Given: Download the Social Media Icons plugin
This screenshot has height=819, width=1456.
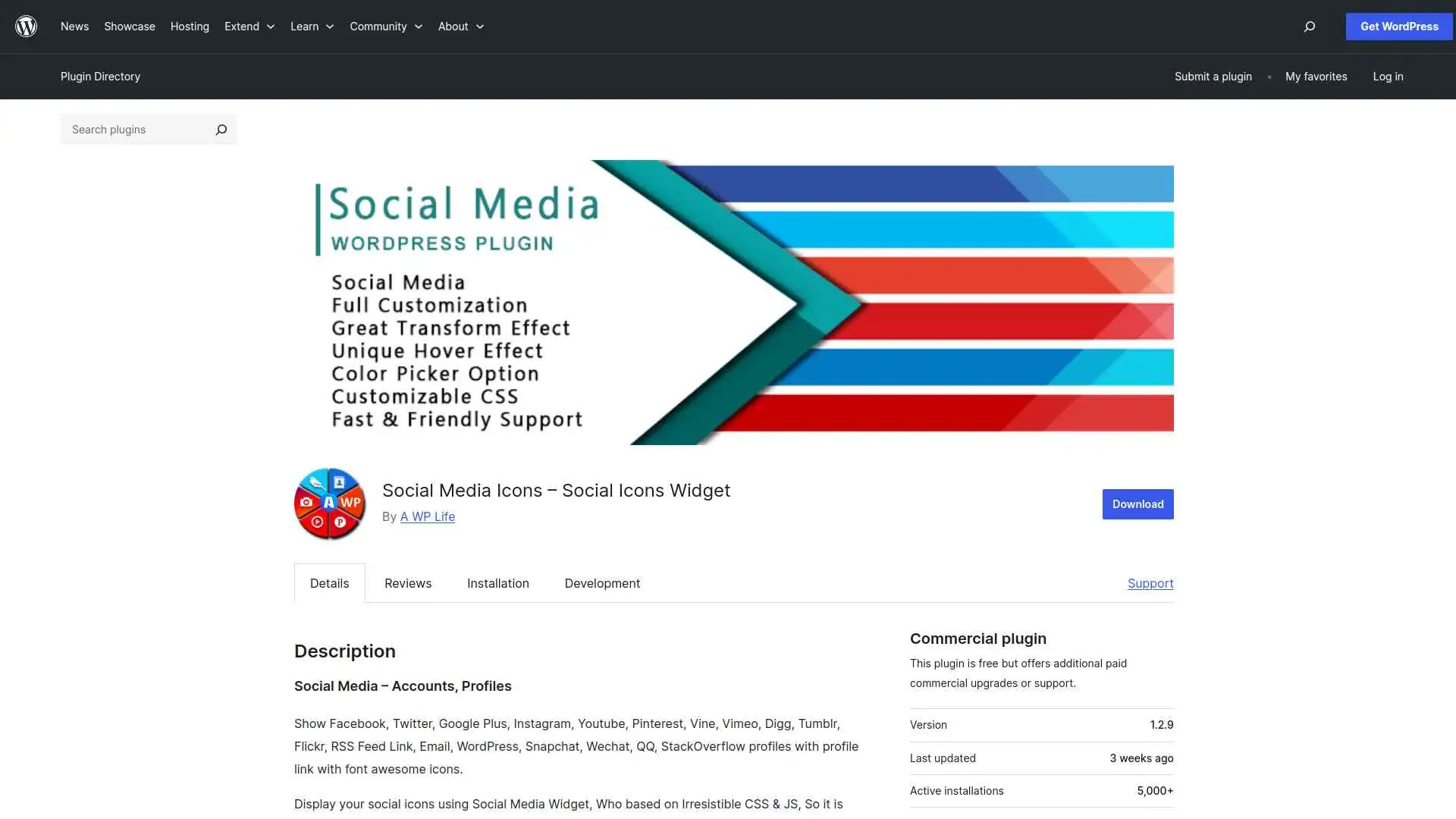Looking at the screenshot, I should [x=1137, y=504].
